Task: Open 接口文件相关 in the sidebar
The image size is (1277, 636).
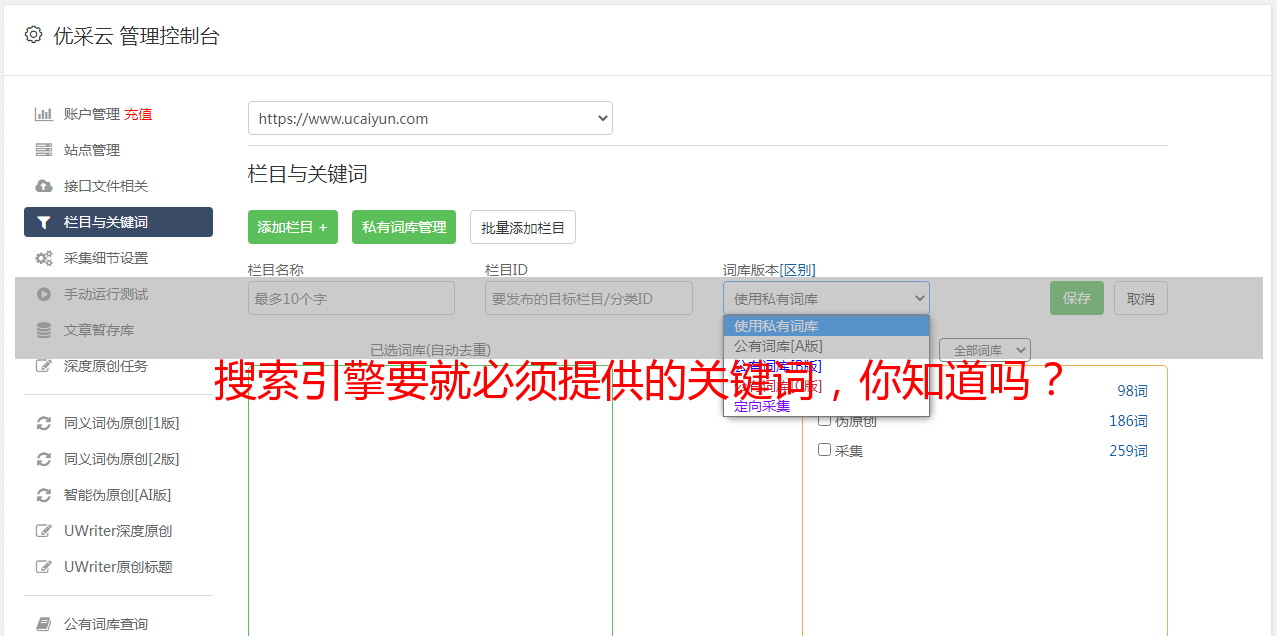Action: pos(106,186)
